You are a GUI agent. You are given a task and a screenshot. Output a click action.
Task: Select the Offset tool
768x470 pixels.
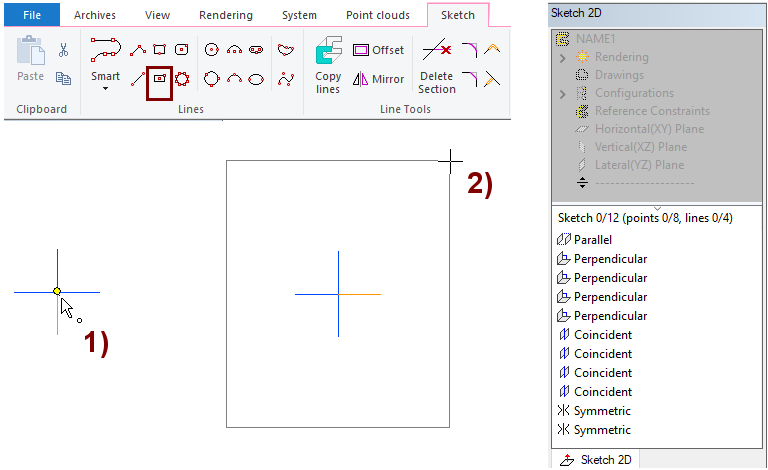pos(378,50)
